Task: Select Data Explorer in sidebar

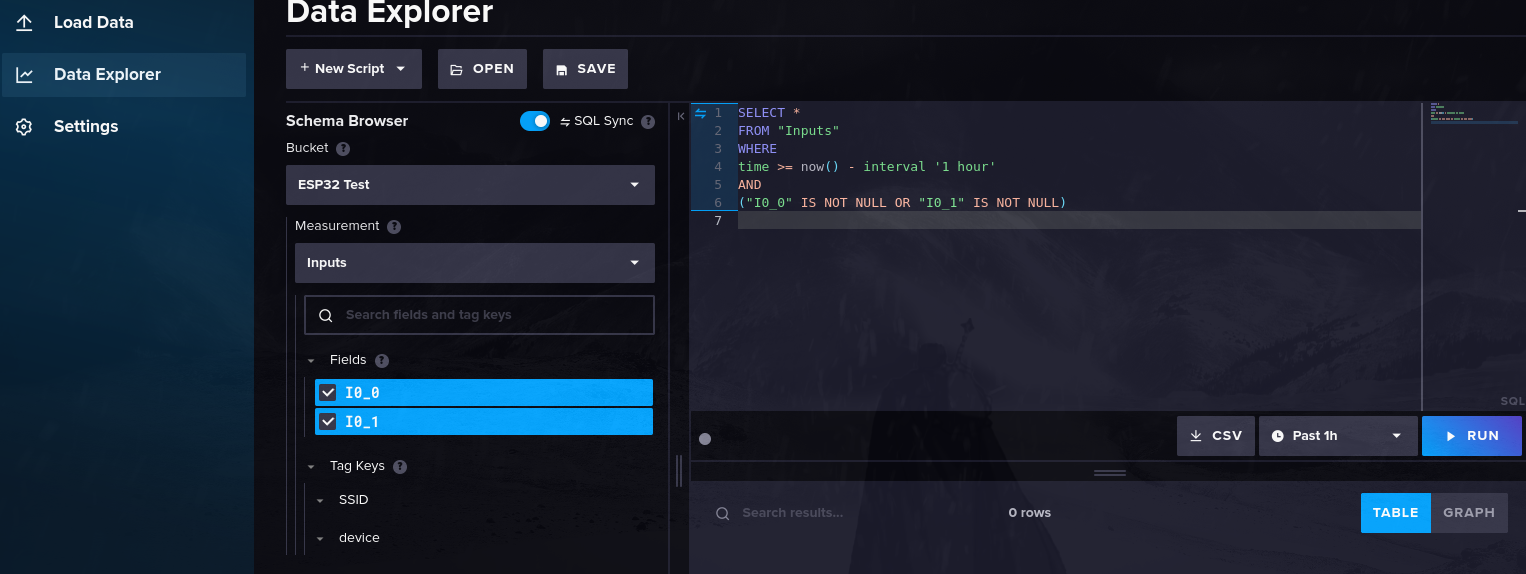Action: (124, 75)
